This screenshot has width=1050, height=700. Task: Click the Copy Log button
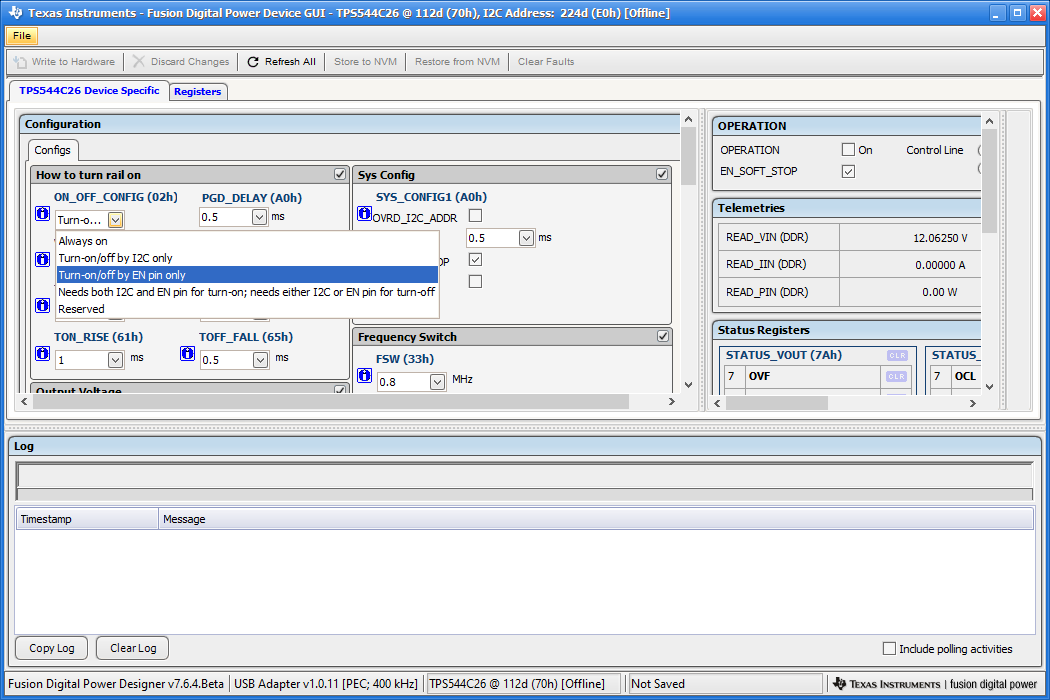point(52,648)
